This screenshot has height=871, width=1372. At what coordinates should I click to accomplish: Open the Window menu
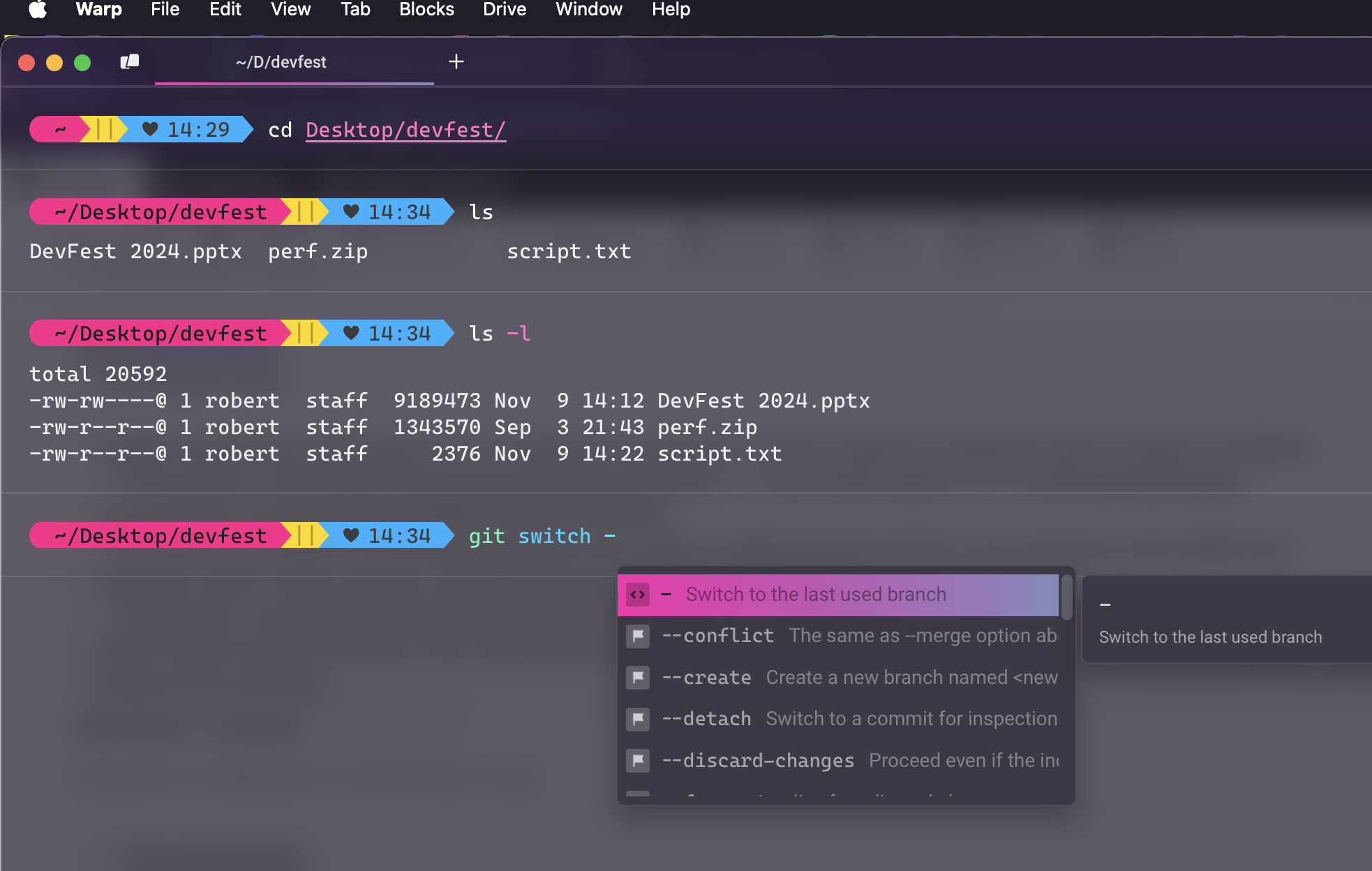[x=589, y=10]
